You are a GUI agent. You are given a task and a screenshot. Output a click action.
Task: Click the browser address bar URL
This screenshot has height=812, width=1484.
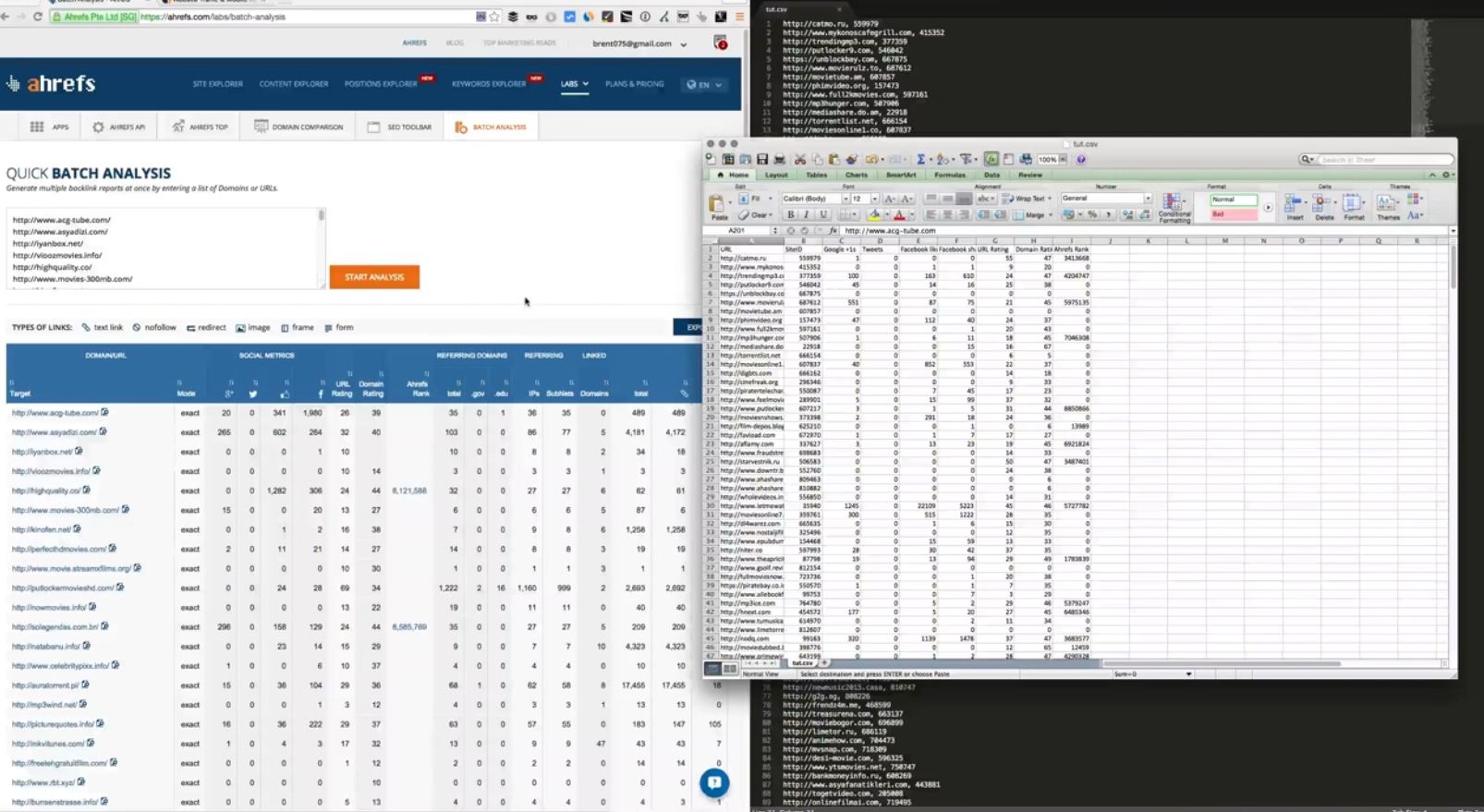tap(213, 17)
